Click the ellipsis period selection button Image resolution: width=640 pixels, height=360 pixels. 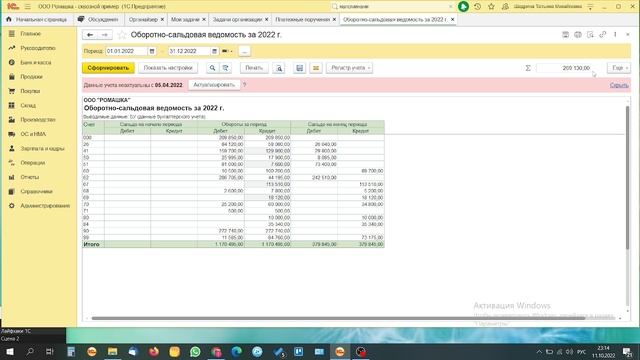point(244,51)
